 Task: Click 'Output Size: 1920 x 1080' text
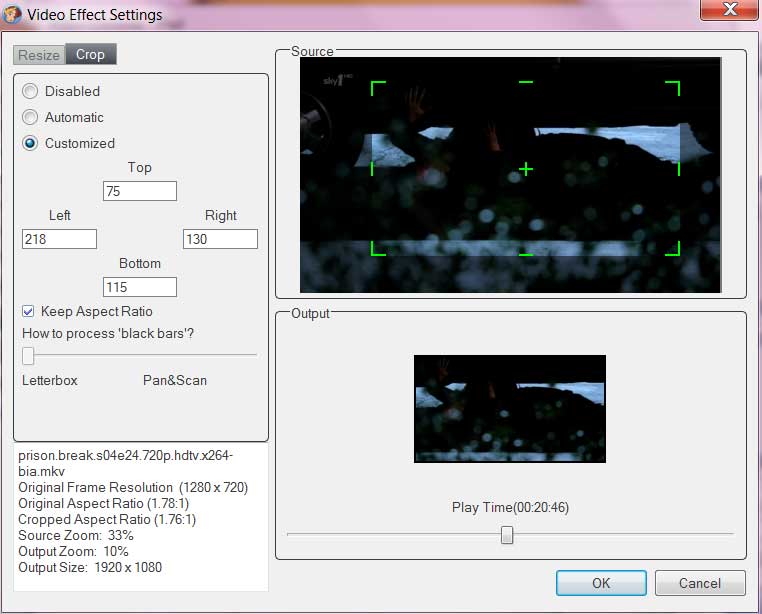[x=90, y=567]
